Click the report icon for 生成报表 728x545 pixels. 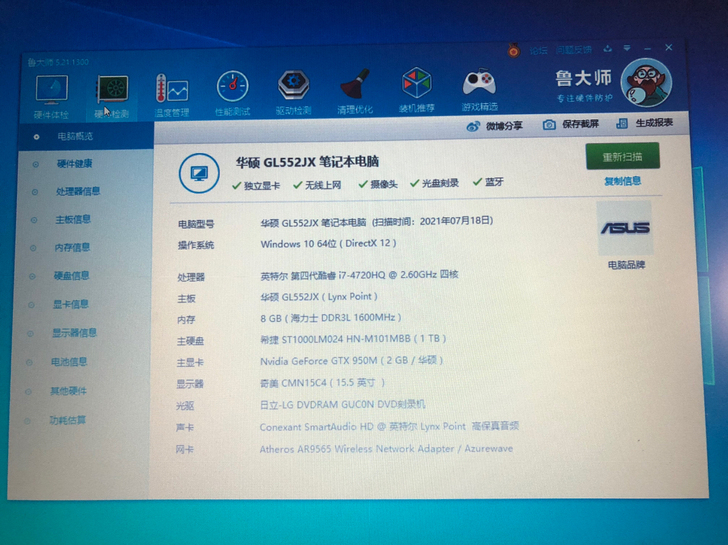coord(622,123)
